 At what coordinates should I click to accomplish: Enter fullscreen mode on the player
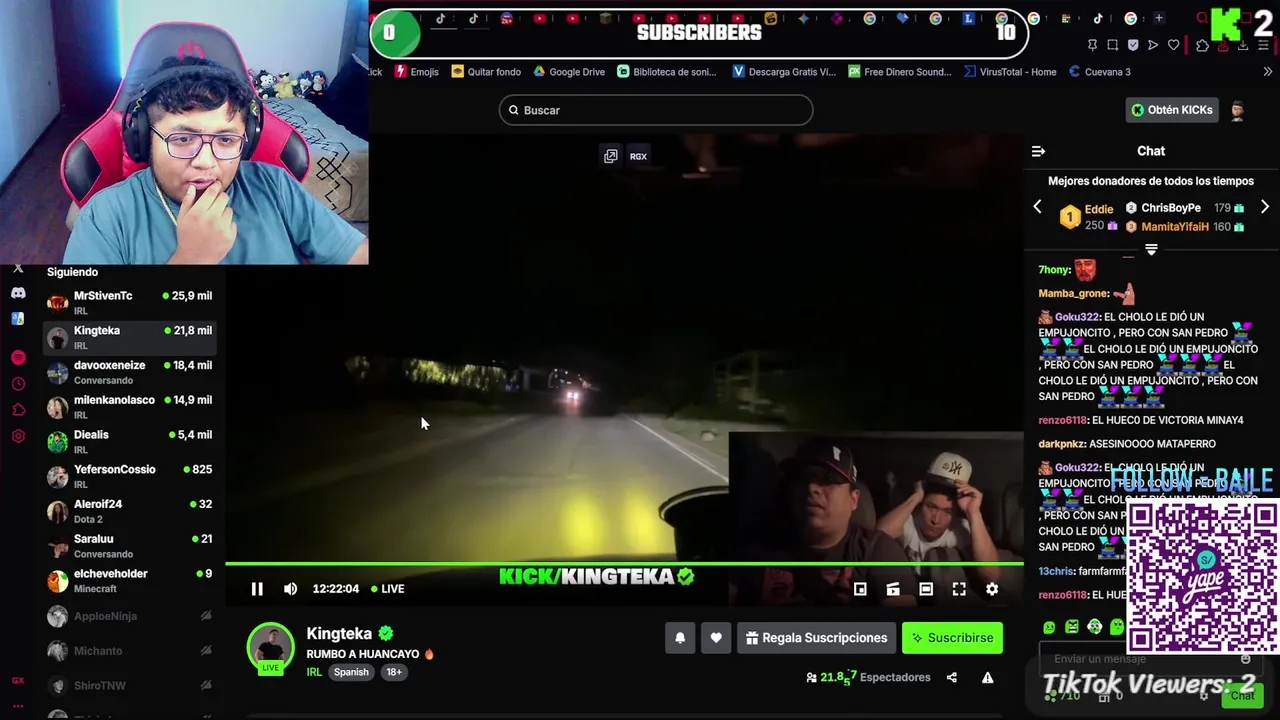[959, 589]
